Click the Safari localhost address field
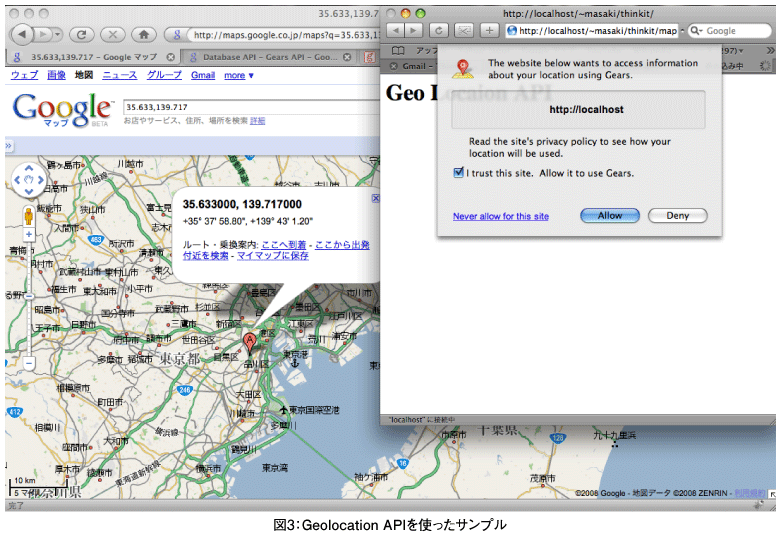 click(592, 31)
